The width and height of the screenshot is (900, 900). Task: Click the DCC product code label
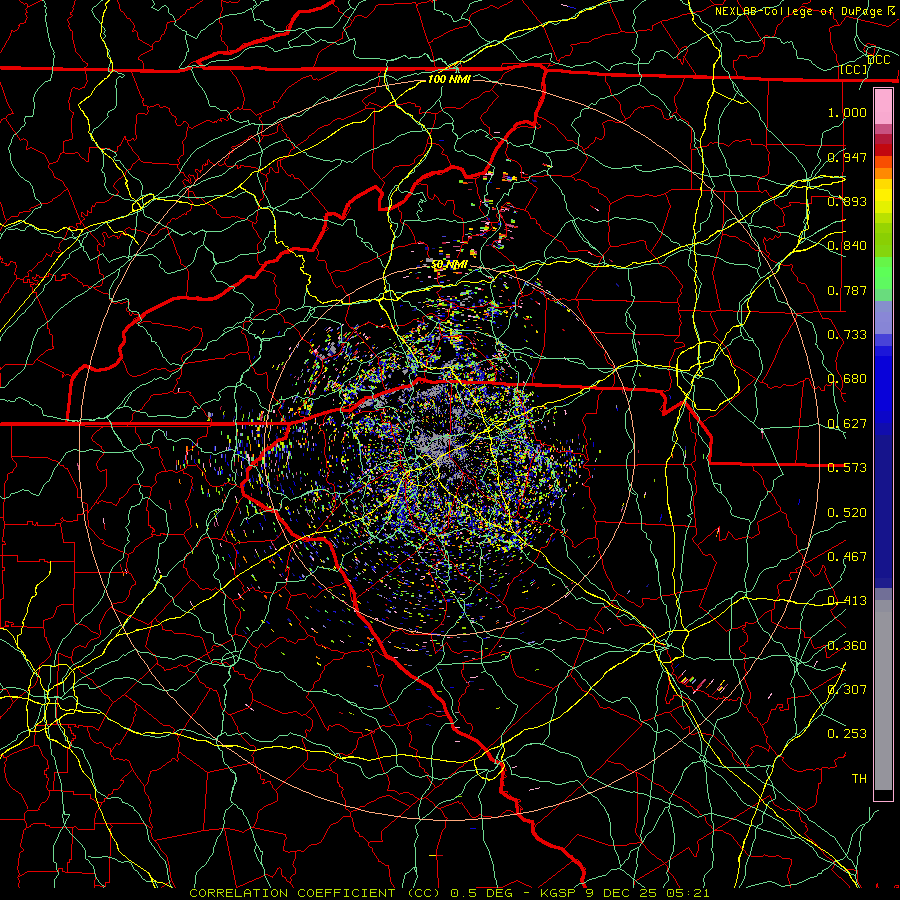tap(878, 60)
